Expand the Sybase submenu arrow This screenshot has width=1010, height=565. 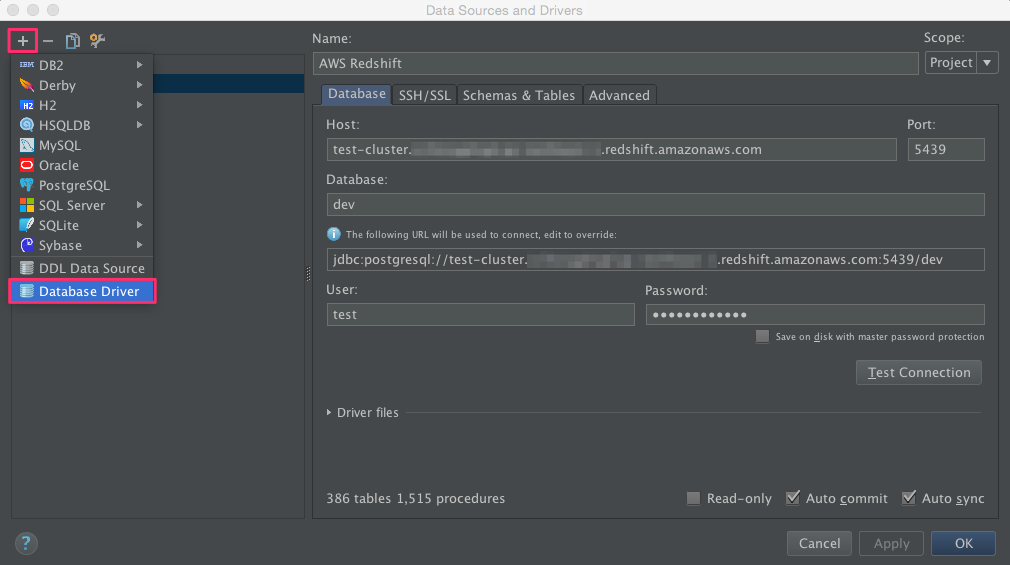pos(139,244)
